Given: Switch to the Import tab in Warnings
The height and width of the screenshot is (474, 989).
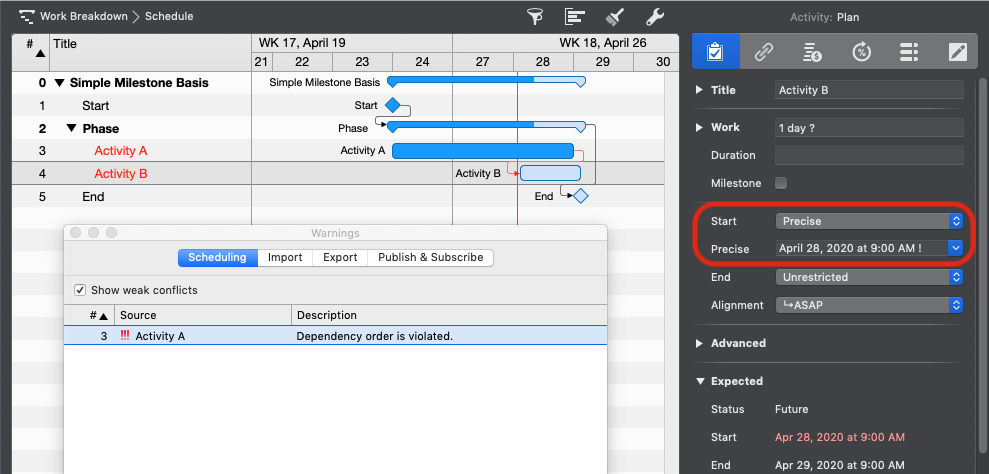Looking at the screenshot, I should (285, 257).
